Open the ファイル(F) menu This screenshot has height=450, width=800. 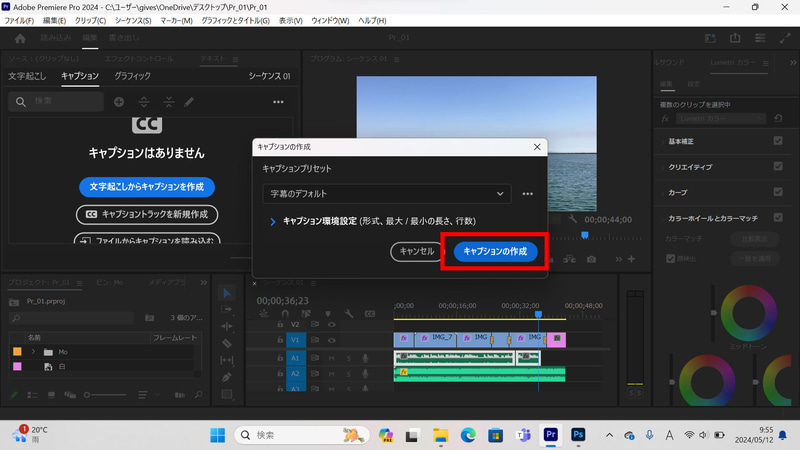(x=19, y=20)
